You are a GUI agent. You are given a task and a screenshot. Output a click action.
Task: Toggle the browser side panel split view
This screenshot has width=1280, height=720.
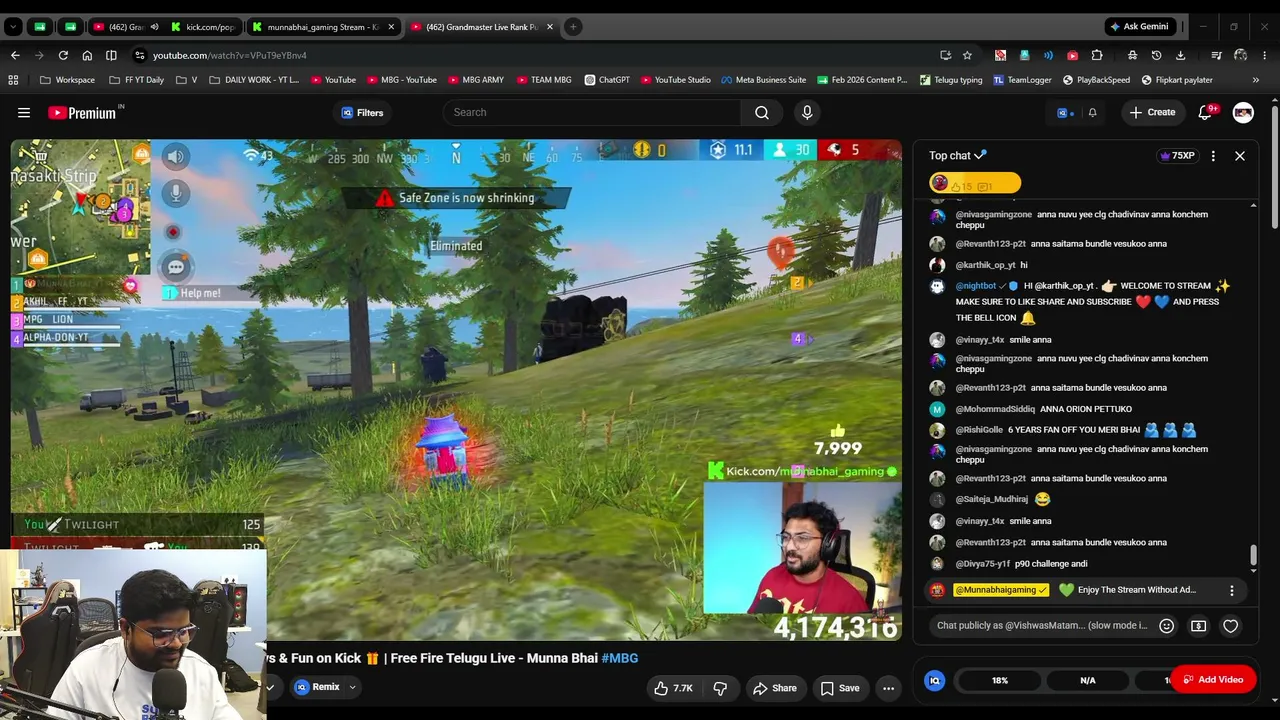111,55
